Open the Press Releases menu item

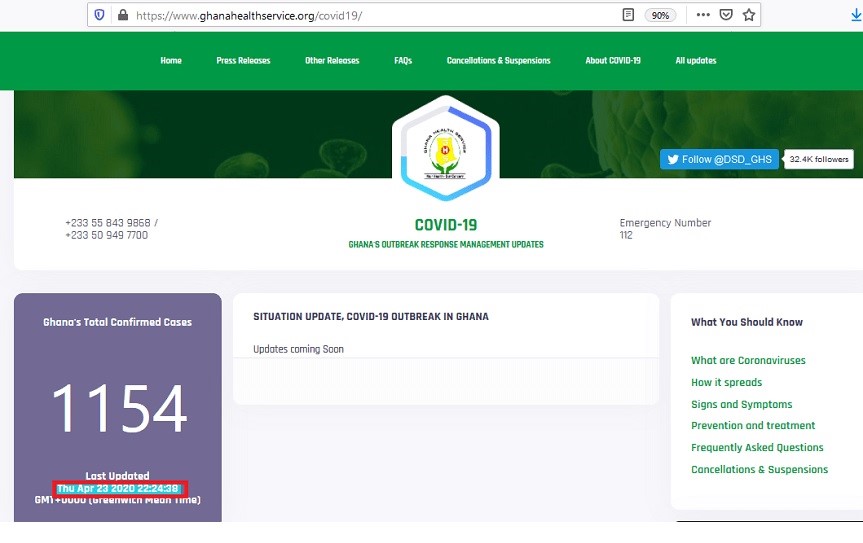point(243,61)
